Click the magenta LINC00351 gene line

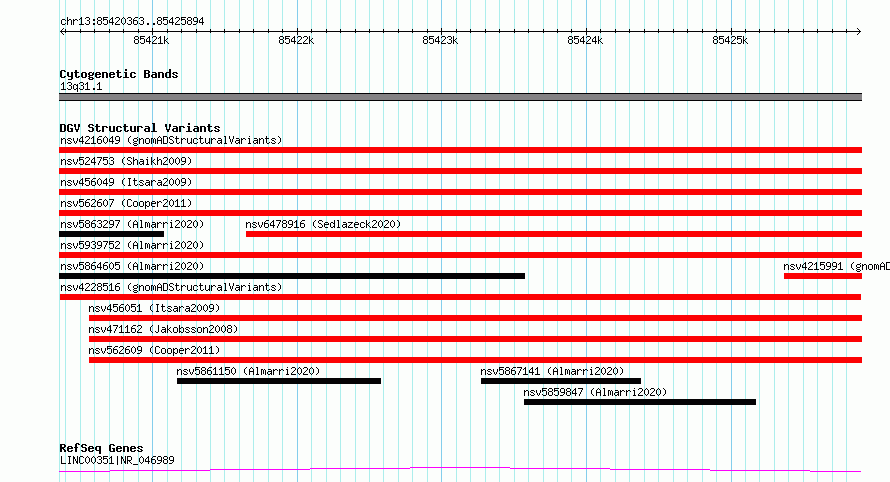pos(460,470)
